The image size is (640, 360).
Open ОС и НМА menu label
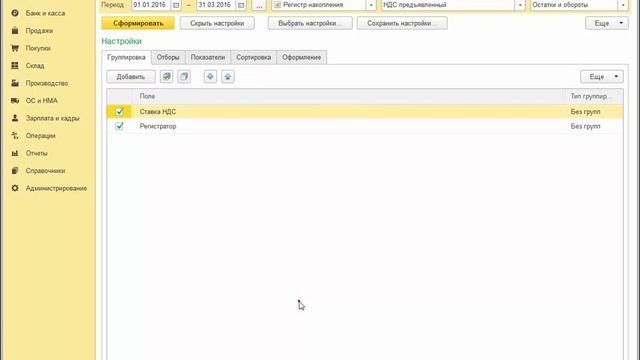click(x=42, y=100)
